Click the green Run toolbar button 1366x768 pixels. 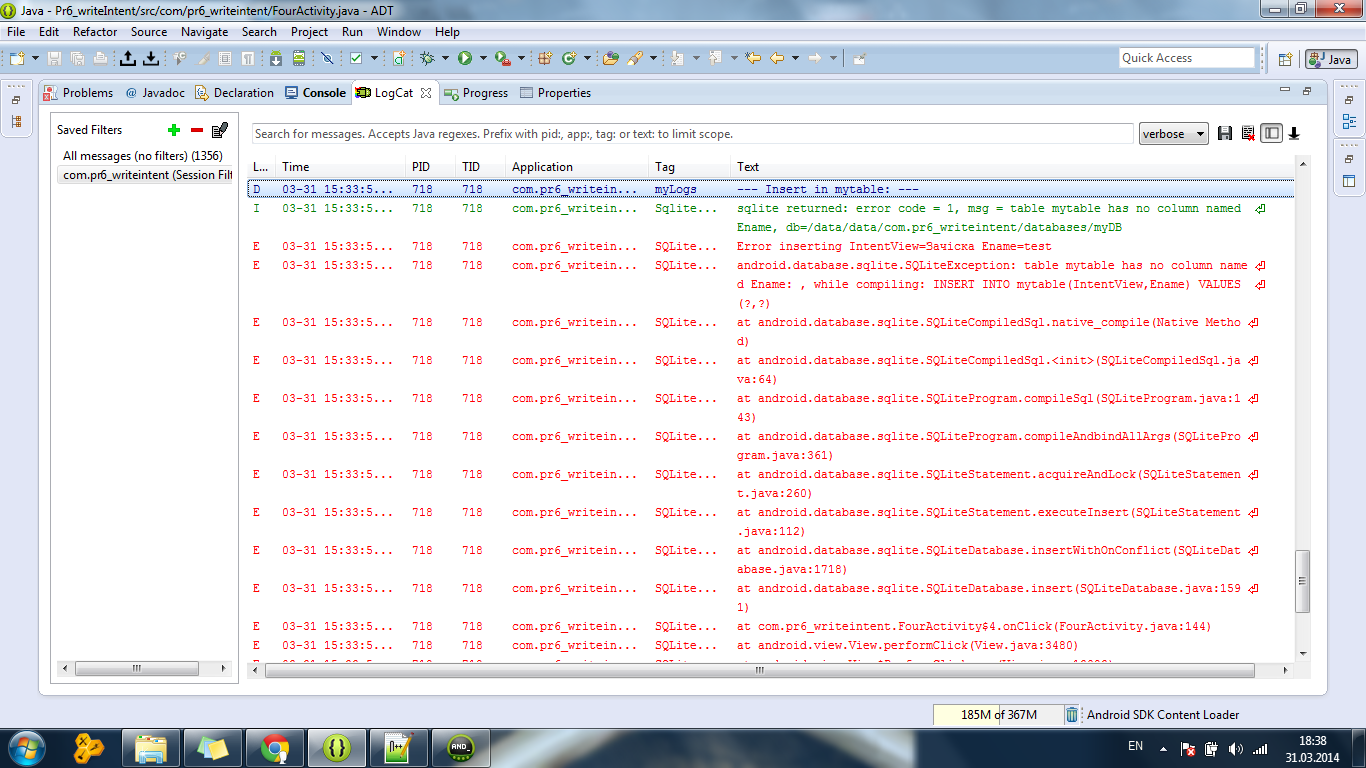[x=465, y=58]
